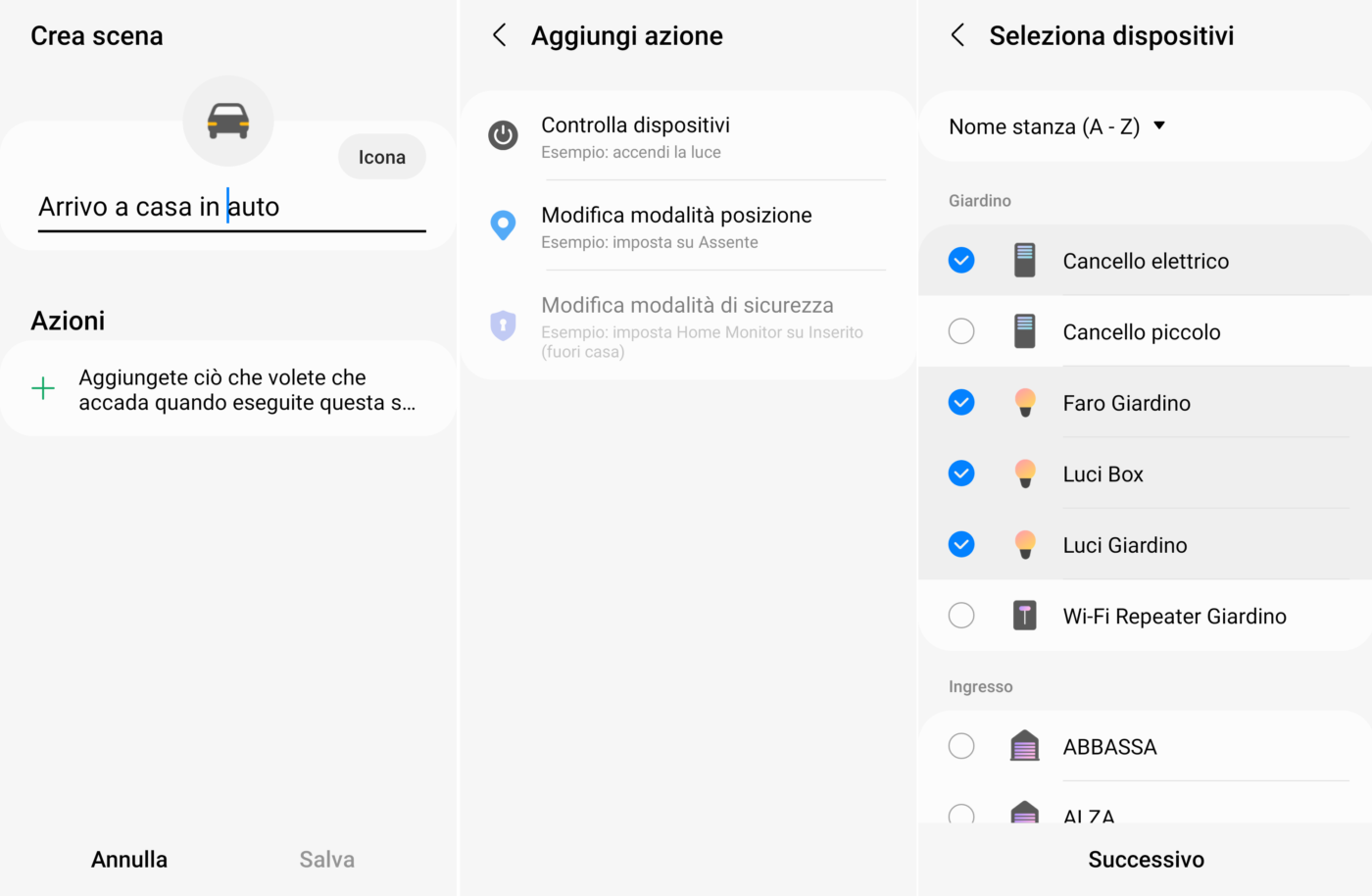The width and height of the screenshot is (1372, 896).
Task: Select the Cancello piccolo checkbox
Action: 961,331
